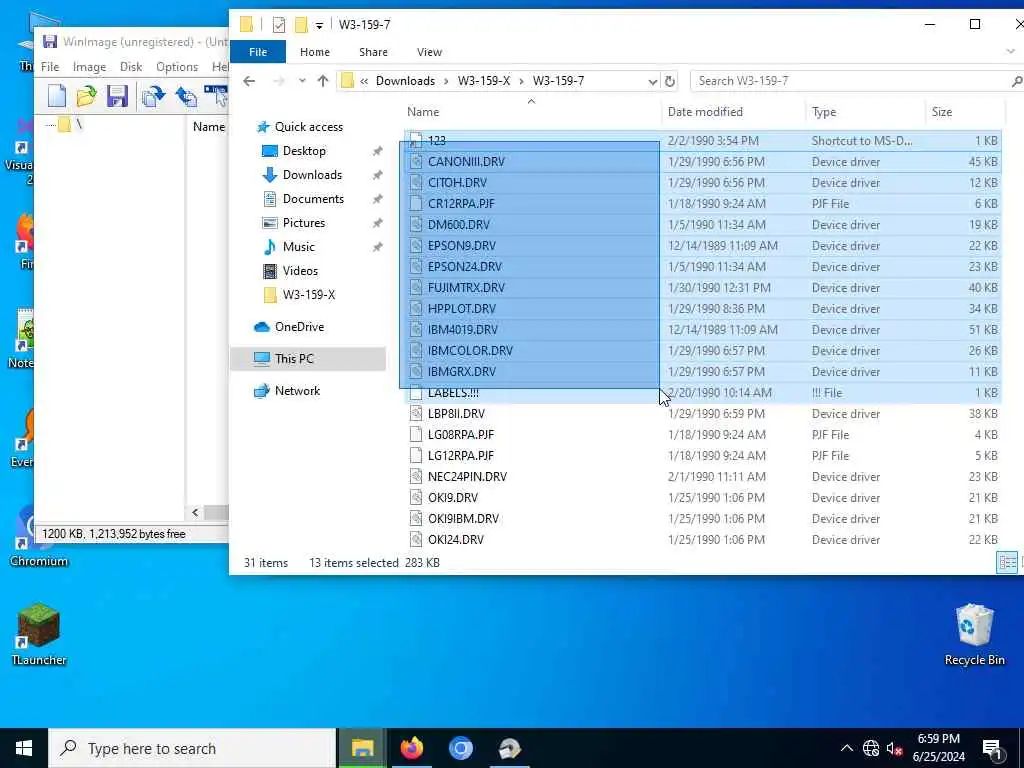Show hidden system tray icons chevron
Viewport: 1024px width, 768px height.
846,748
